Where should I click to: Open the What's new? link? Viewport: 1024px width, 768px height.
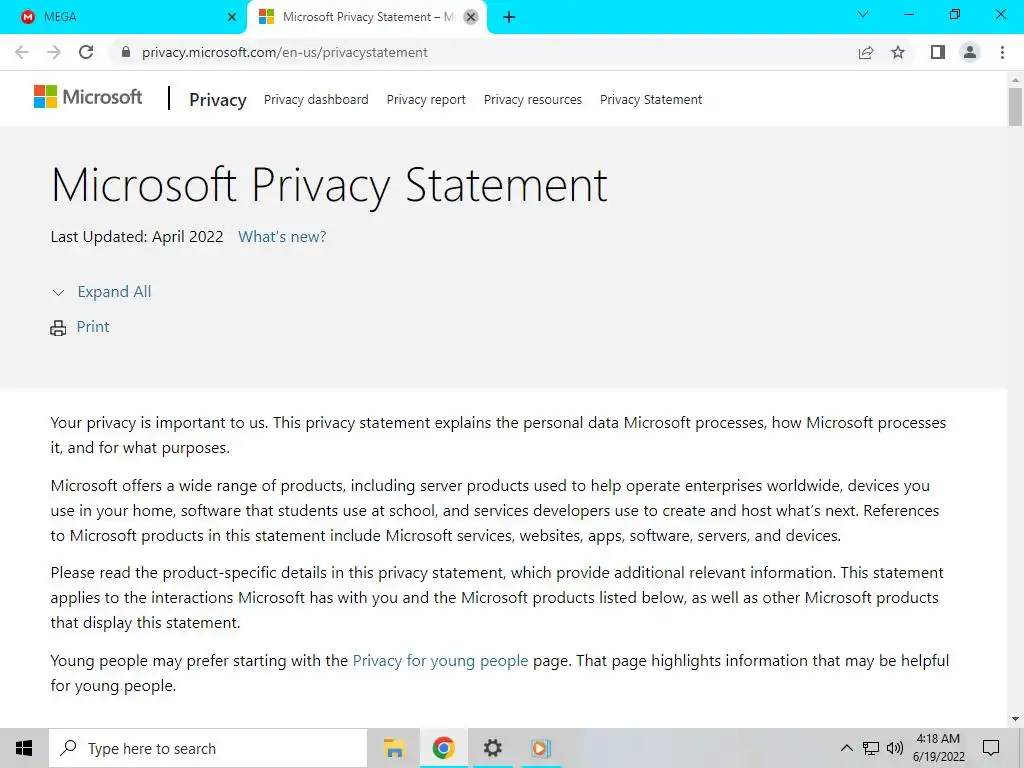[282, 237]
